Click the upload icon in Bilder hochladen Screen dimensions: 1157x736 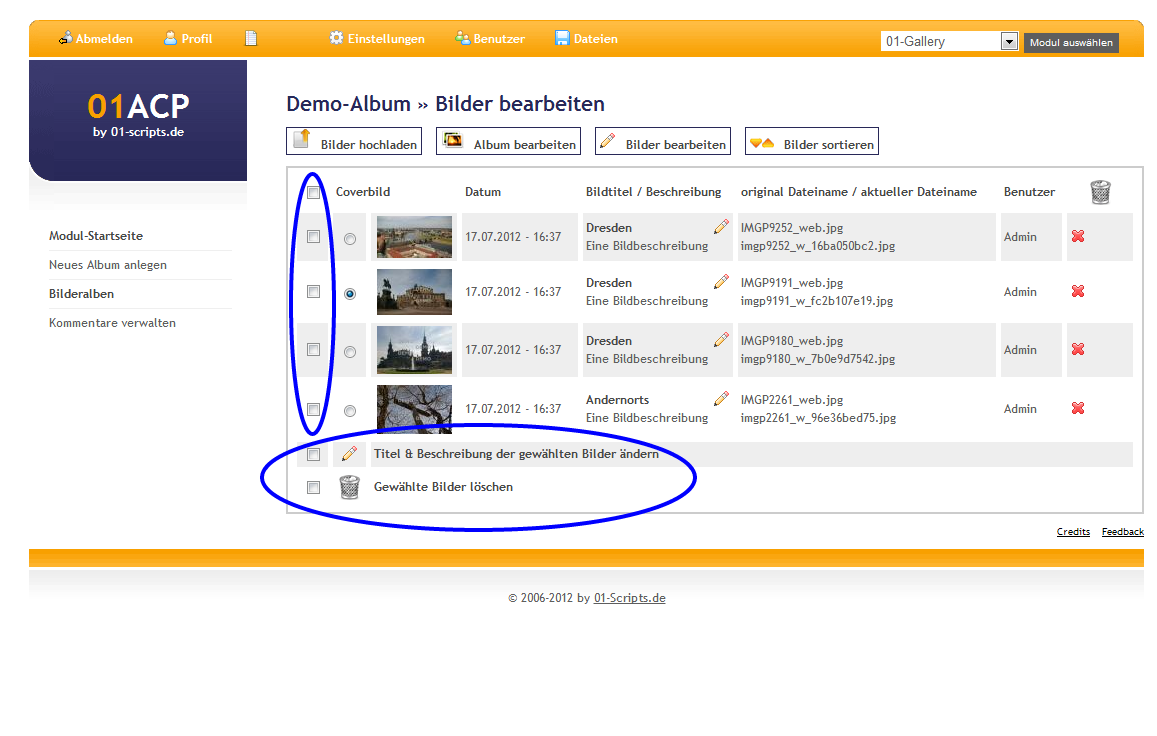pos(302,139)
